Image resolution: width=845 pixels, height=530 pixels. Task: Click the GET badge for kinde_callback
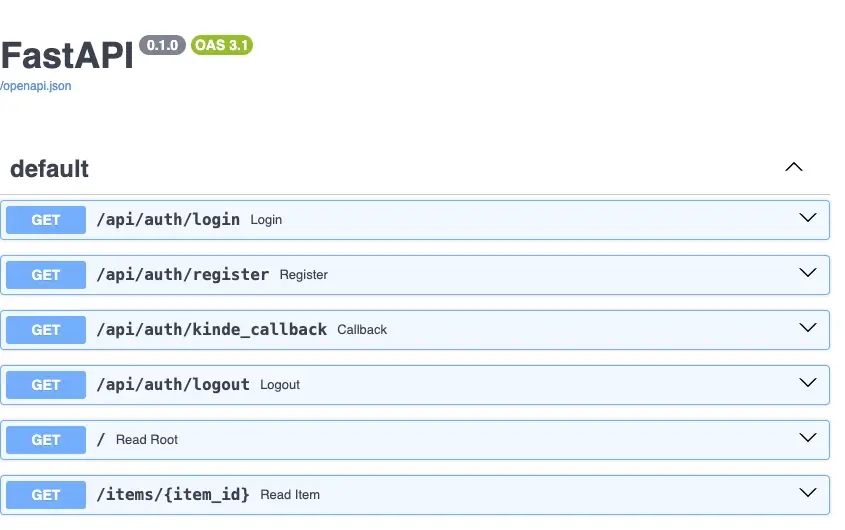(46, 330)
